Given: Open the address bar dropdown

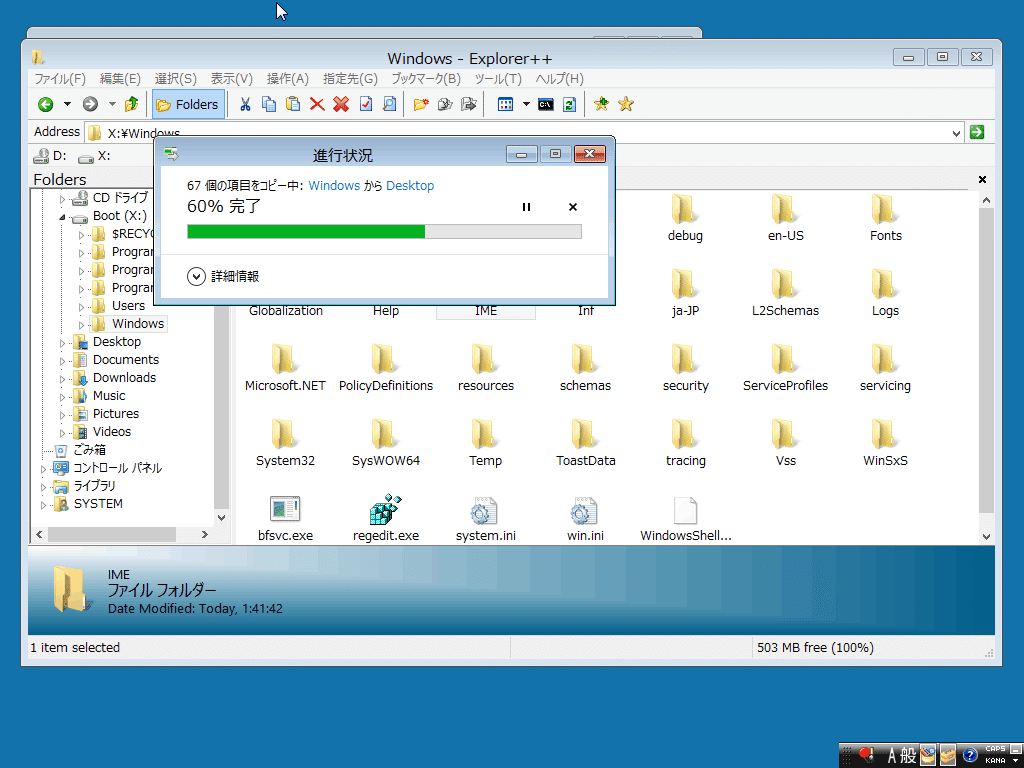Looking at the screenshot, I should pos(956,133).
